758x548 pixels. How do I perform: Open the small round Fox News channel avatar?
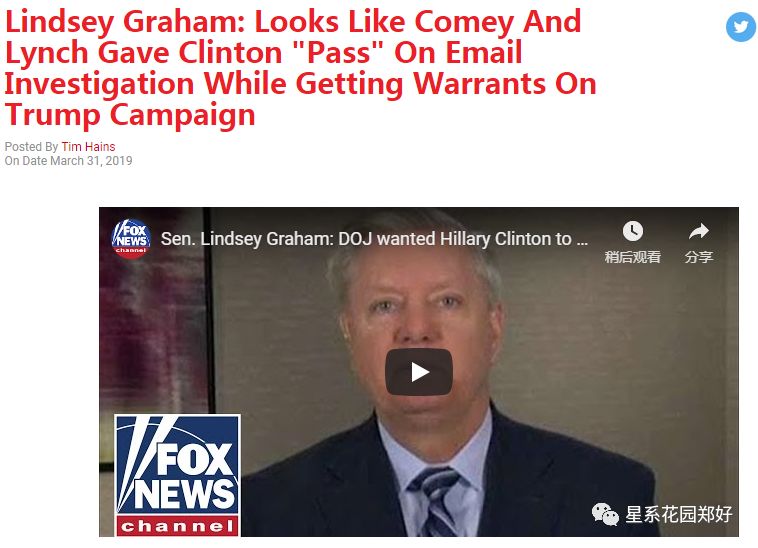point(131,239)
